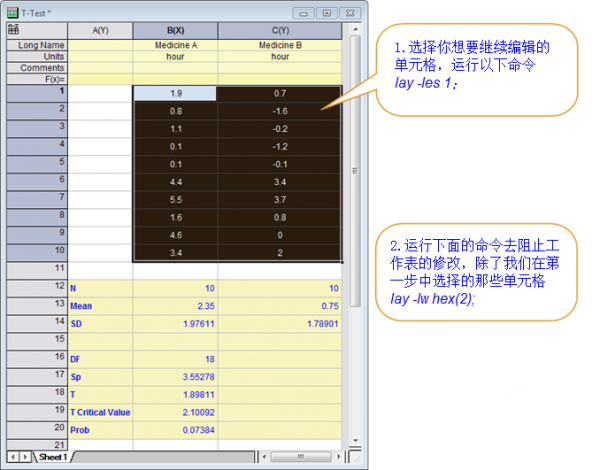Image resolution: width=600 pixels, height=470 pixels.
Task: Click the 'DF' label cell
Action: [100, 359]
